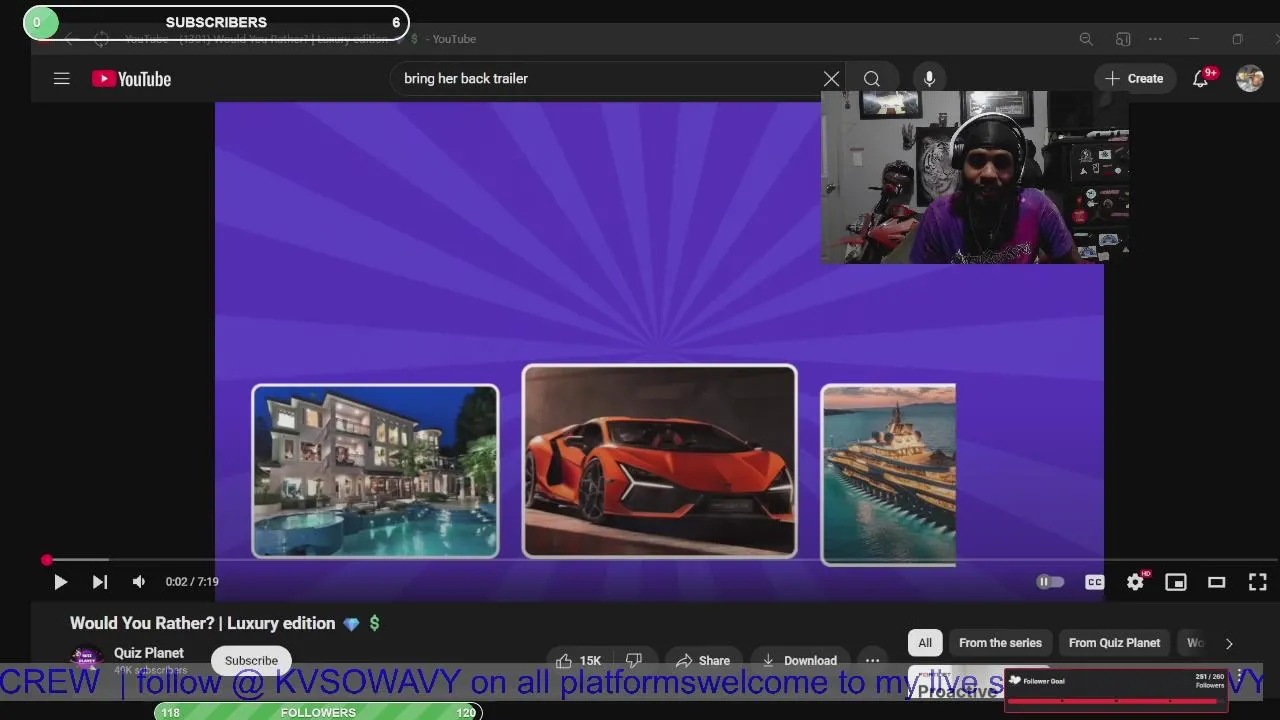
Task: Click the video title text
Action: tap(225, 623)
